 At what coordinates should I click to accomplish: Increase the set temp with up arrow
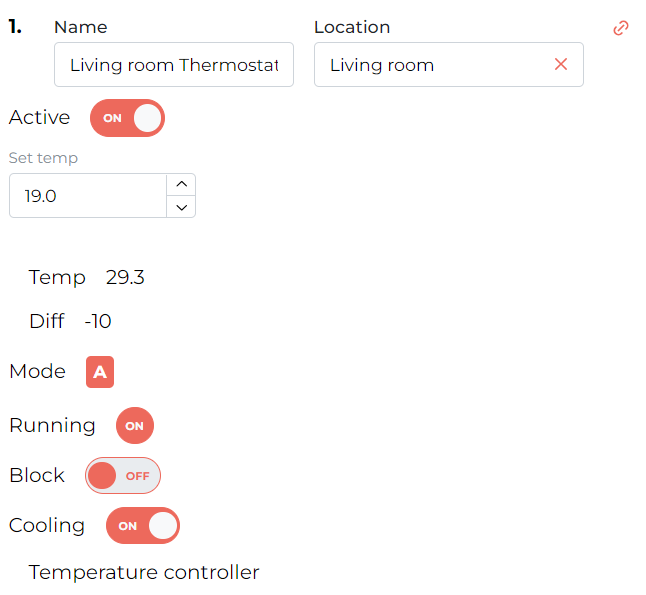point(181,184)
